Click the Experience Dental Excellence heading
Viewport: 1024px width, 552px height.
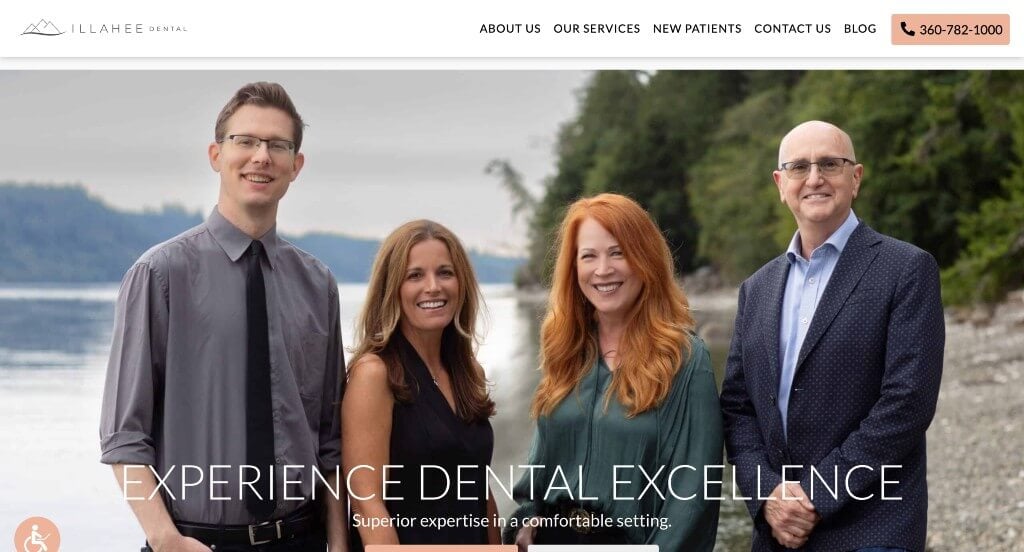tap(512, 483)
